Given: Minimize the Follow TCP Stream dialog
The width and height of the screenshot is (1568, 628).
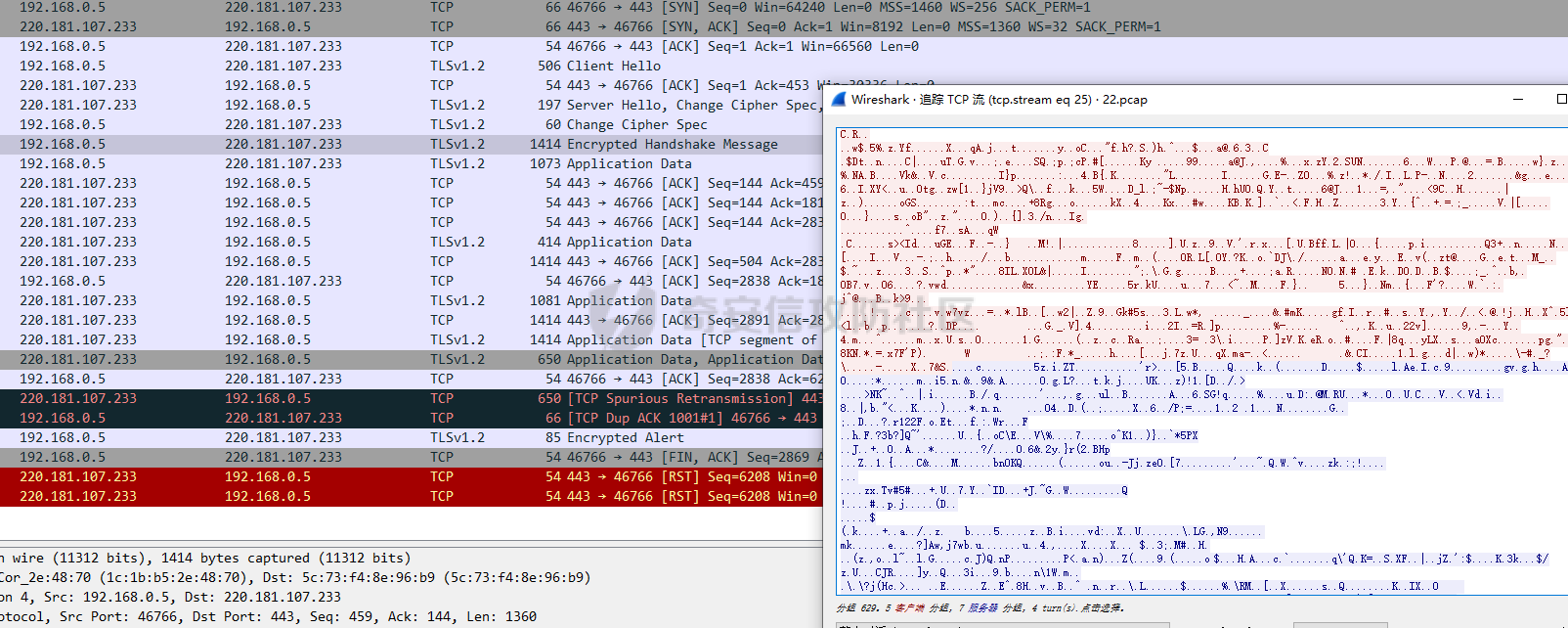Looking at the screenshot, I should [x=1518, y=99].
